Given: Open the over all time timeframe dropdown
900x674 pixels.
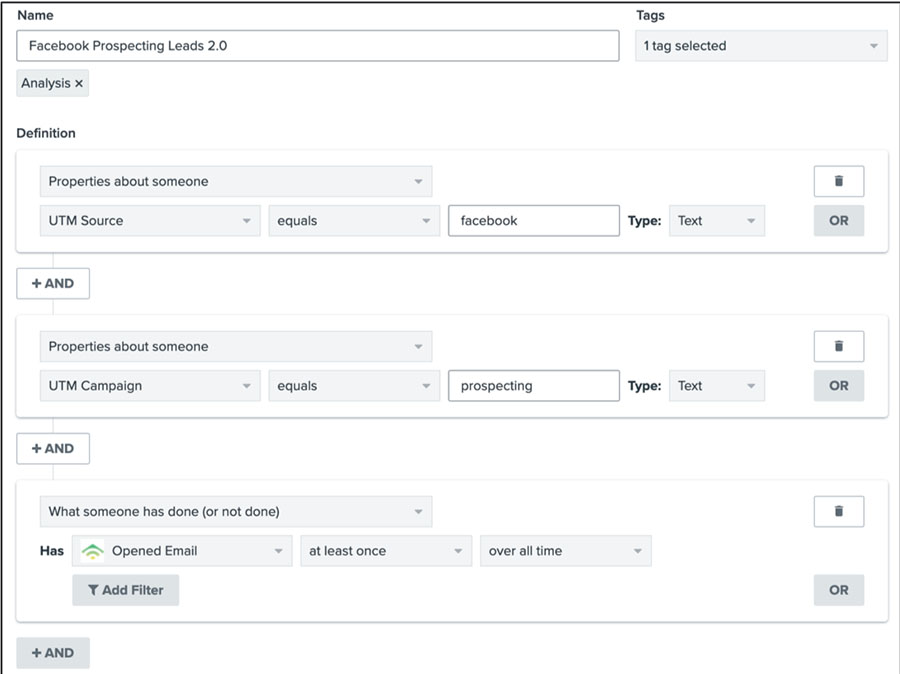Looking at the screenshot, I should point(565,550).
